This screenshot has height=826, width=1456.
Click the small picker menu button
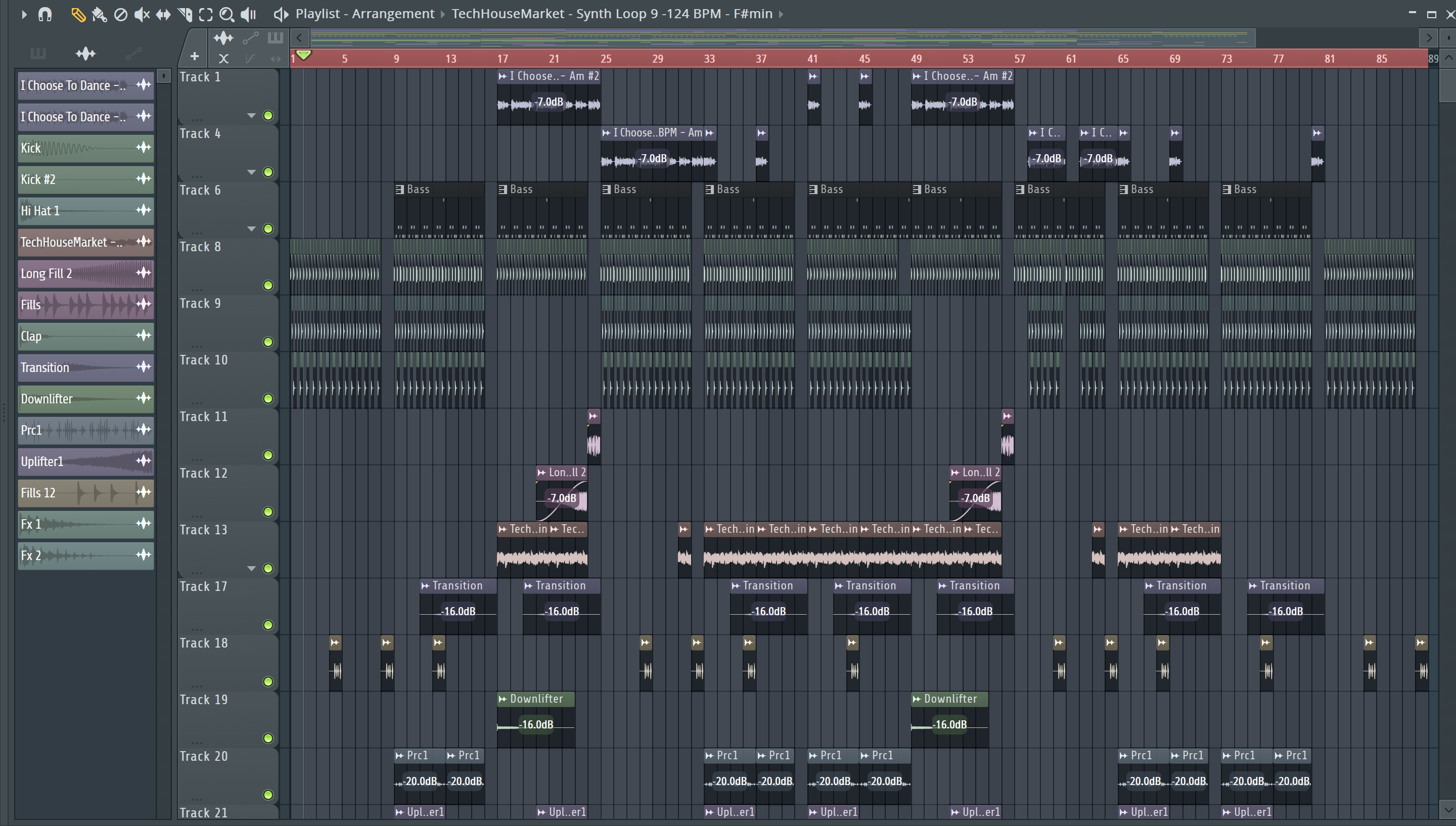tap(163, 75)
